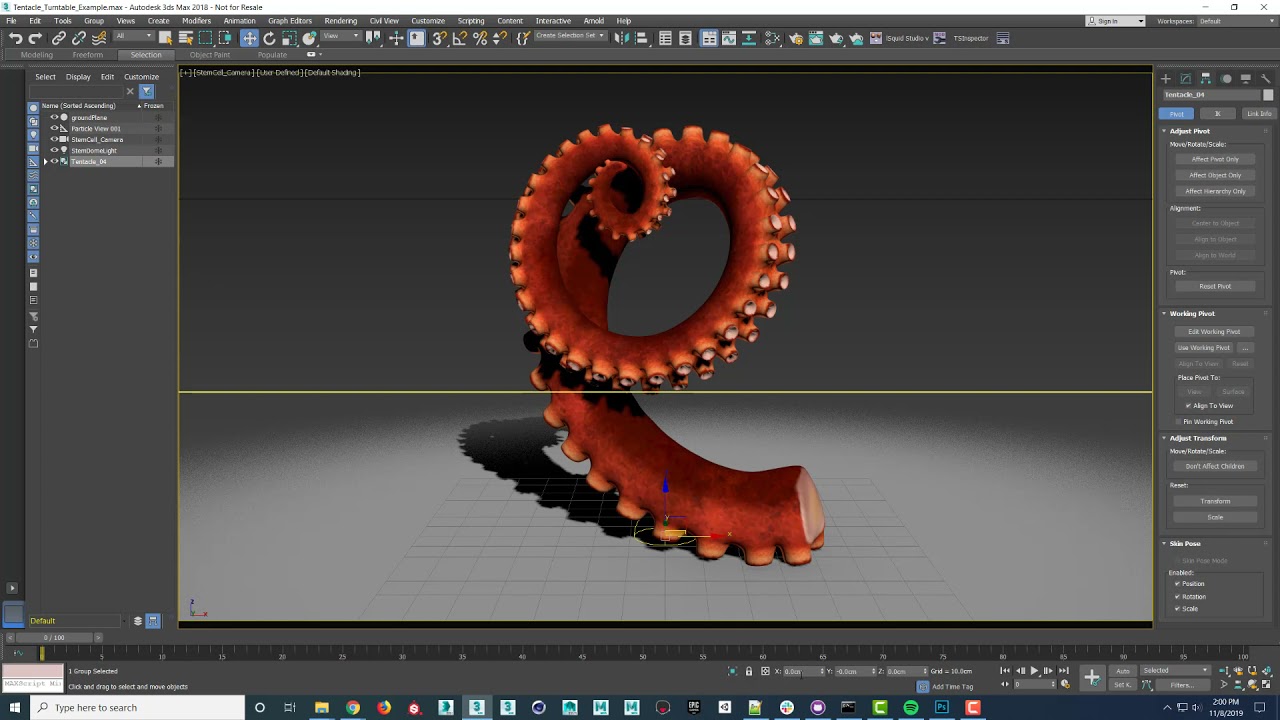Expand the Tentacle_04 tree item

[45, 161]
